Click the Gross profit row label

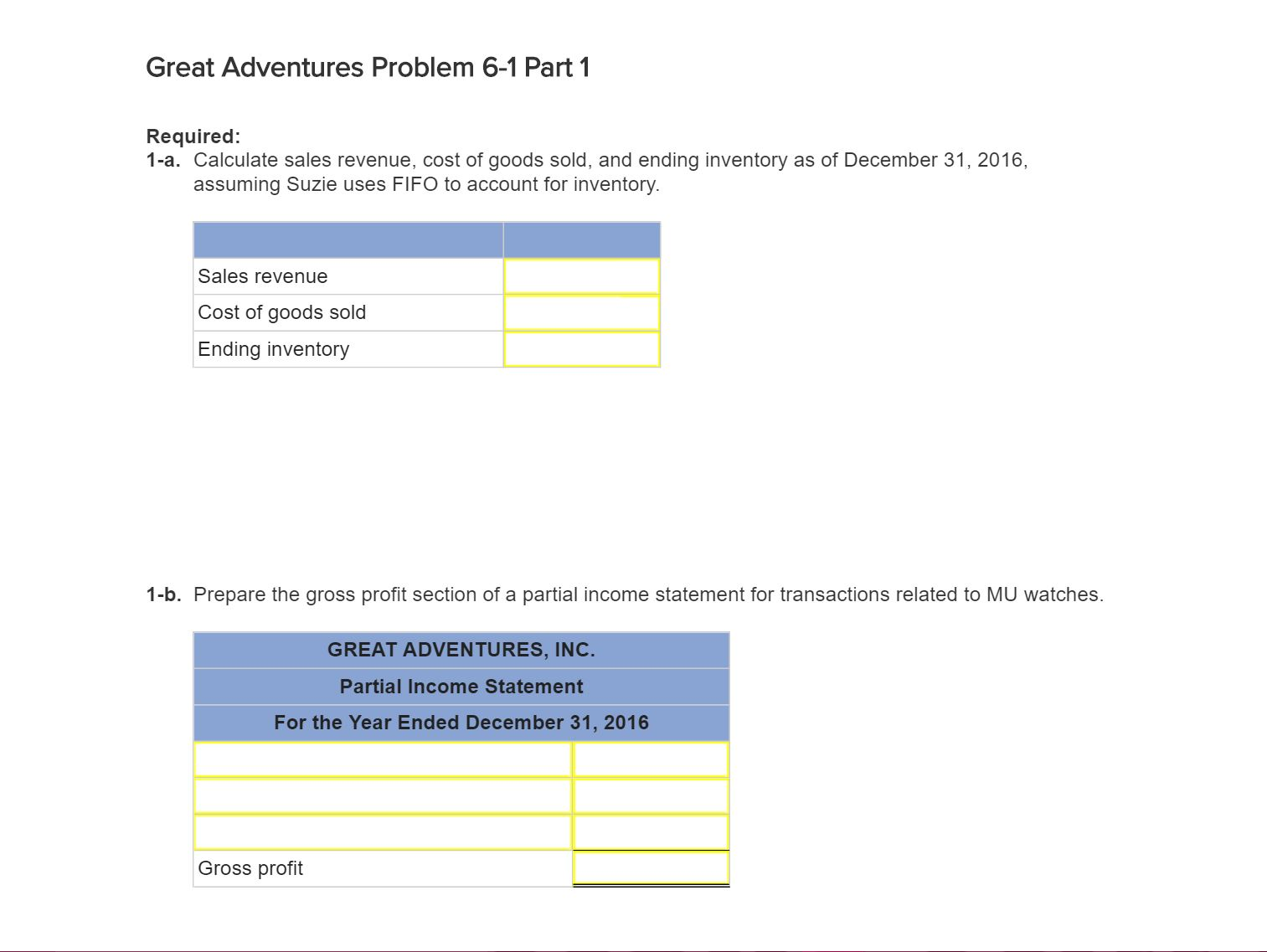[250, 868]
